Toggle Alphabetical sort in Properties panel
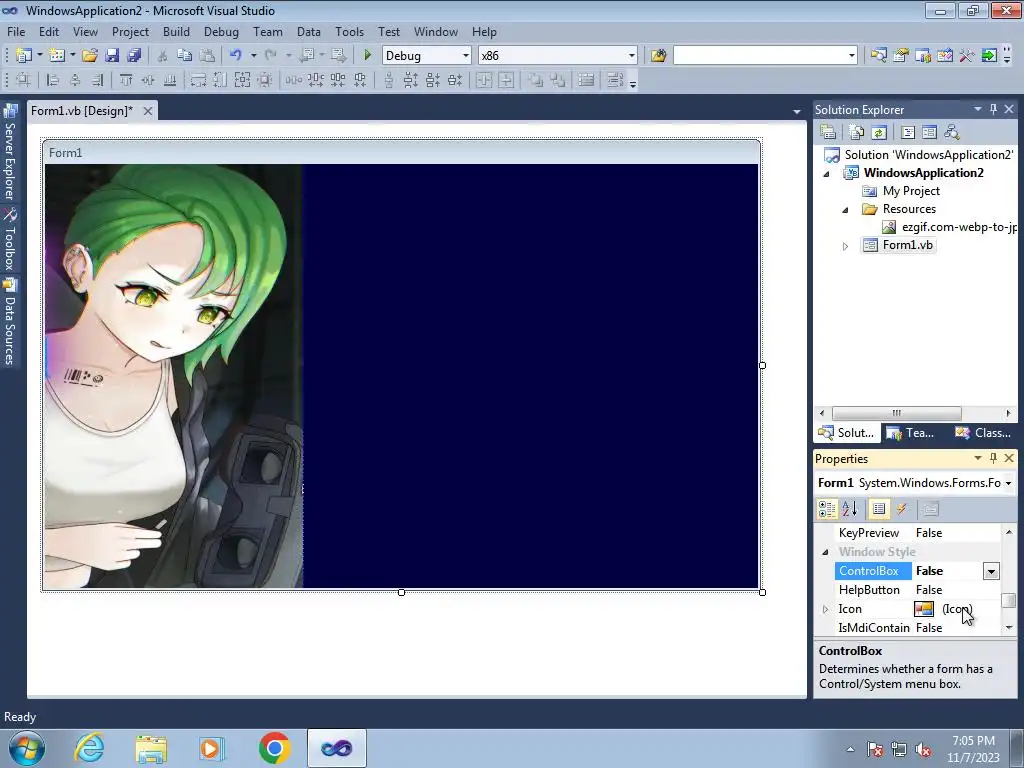Screen dimensions: 1024x768 click(849, 509)
